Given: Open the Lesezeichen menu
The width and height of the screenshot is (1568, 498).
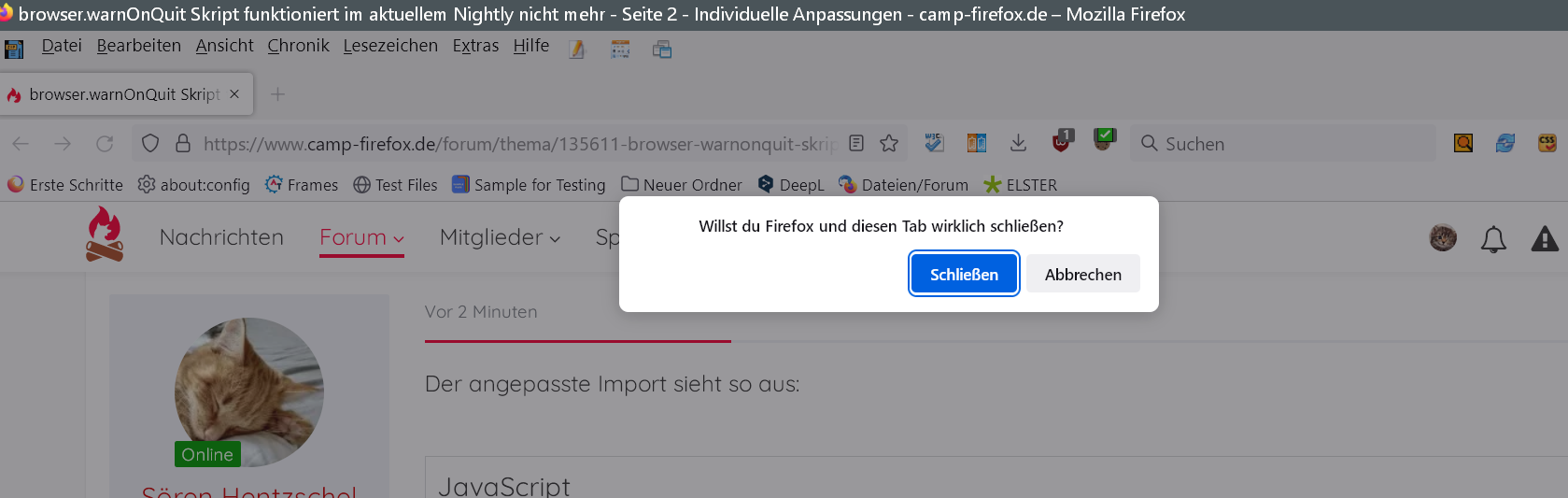Looking at the screenshot, I should coord(390,46).
